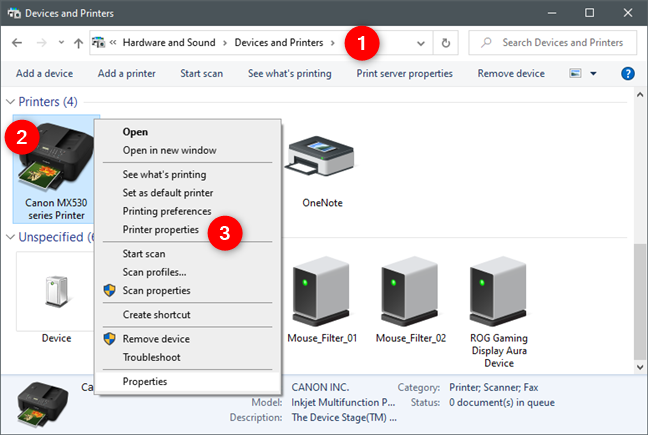Choose Printing preferences
648x435 pixels.
pyautogui.click(x=188, y=211)
